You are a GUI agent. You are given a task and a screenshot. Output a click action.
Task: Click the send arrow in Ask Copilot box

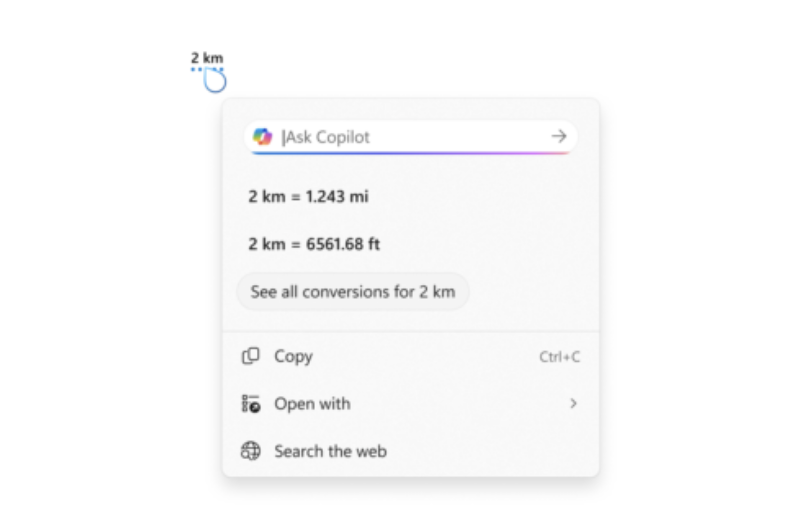[558, 137]
